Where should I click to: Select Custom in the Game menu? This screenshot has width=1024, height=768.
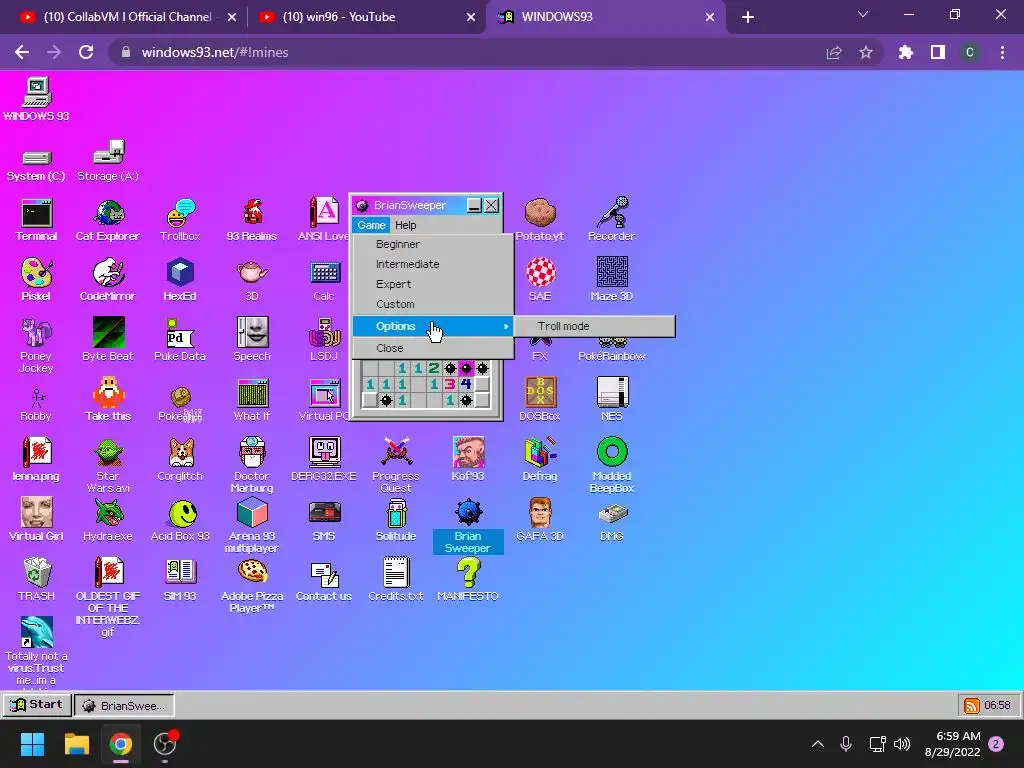click(432, 304)
